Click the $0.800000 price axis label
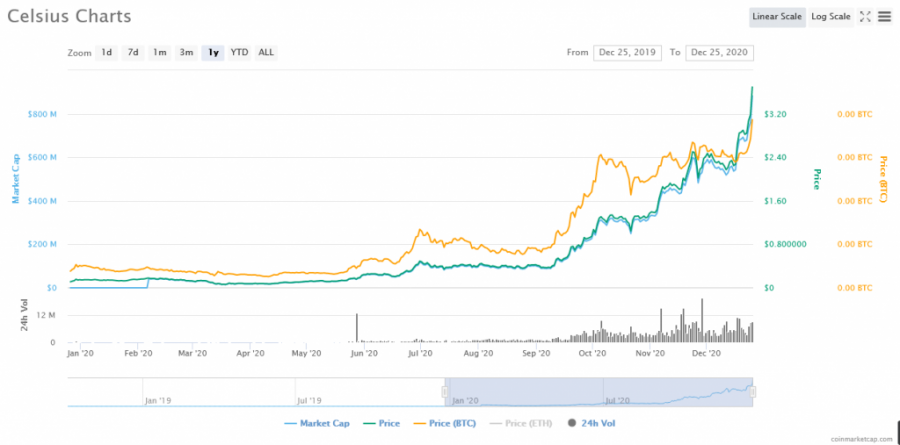900x445 pixels. click(785, 244)
